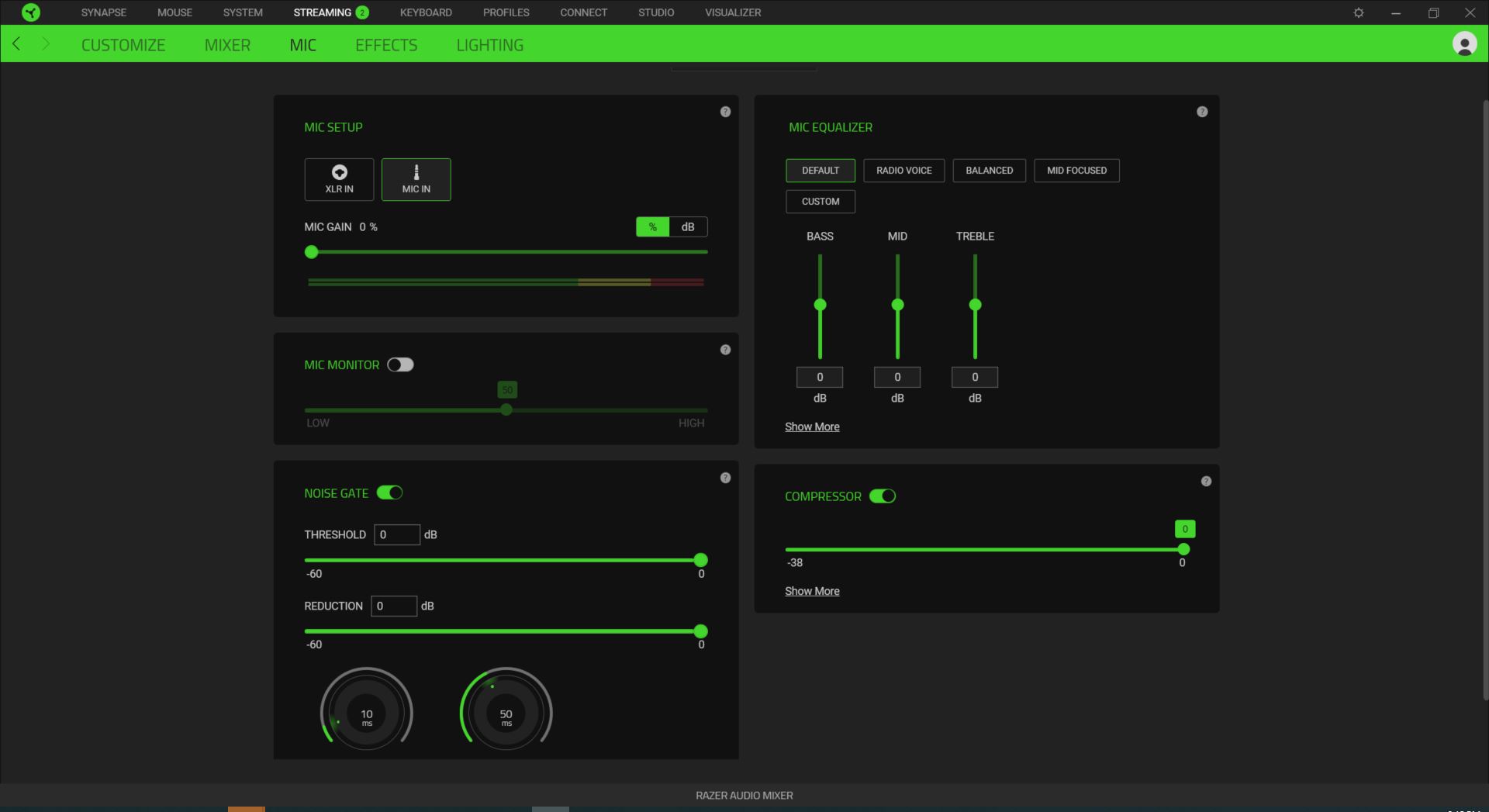Select Default equalizer preset

[x=821, y=171]
